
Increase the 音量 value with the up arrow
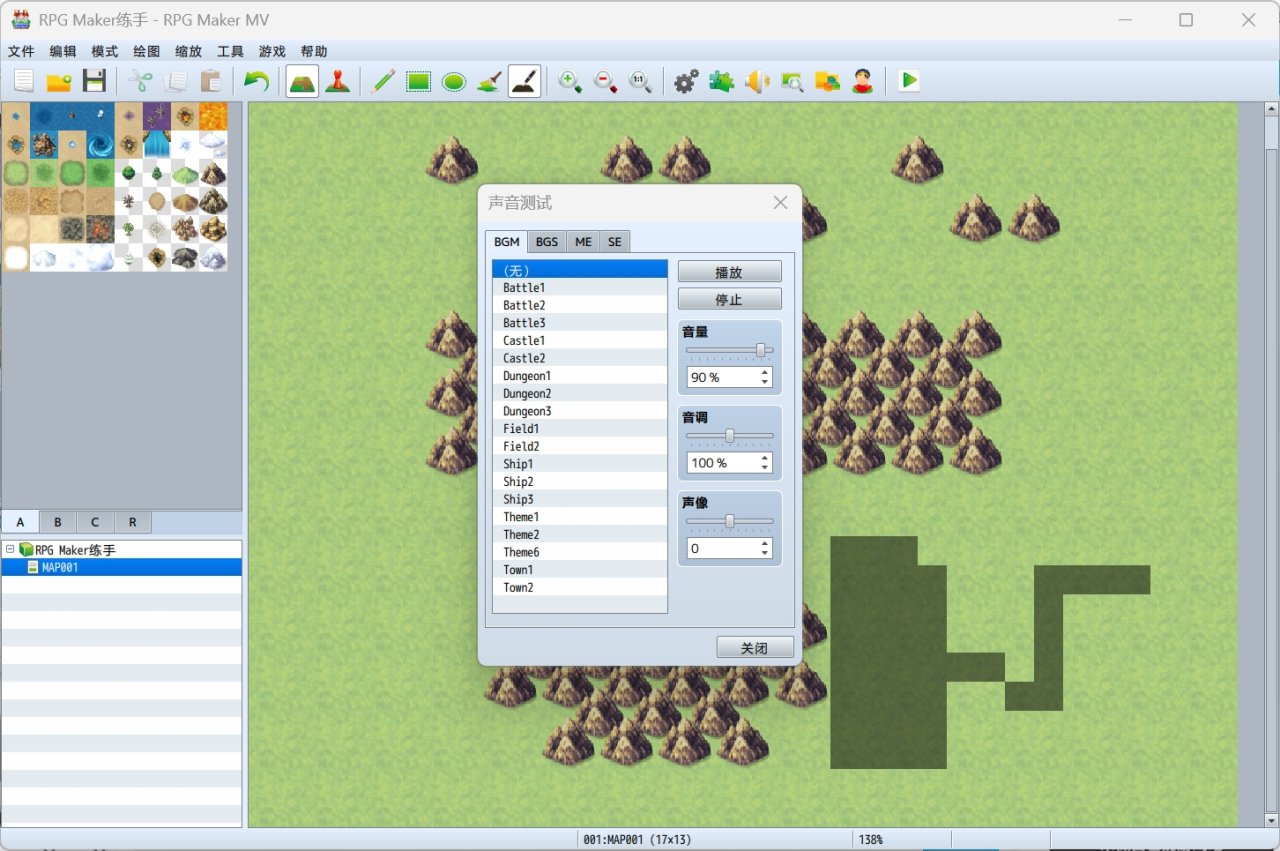click(765, 373)
